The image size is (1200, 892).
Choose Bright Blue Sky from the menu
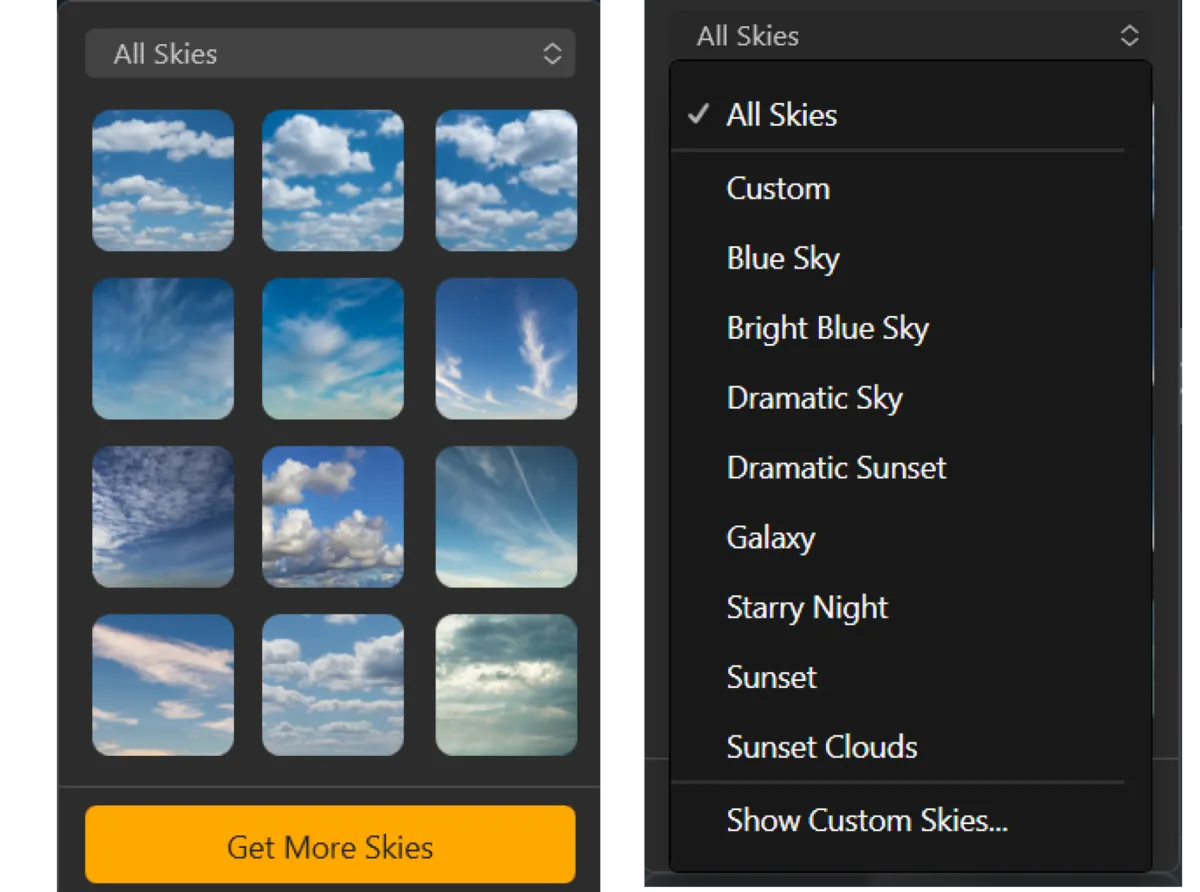828,328
